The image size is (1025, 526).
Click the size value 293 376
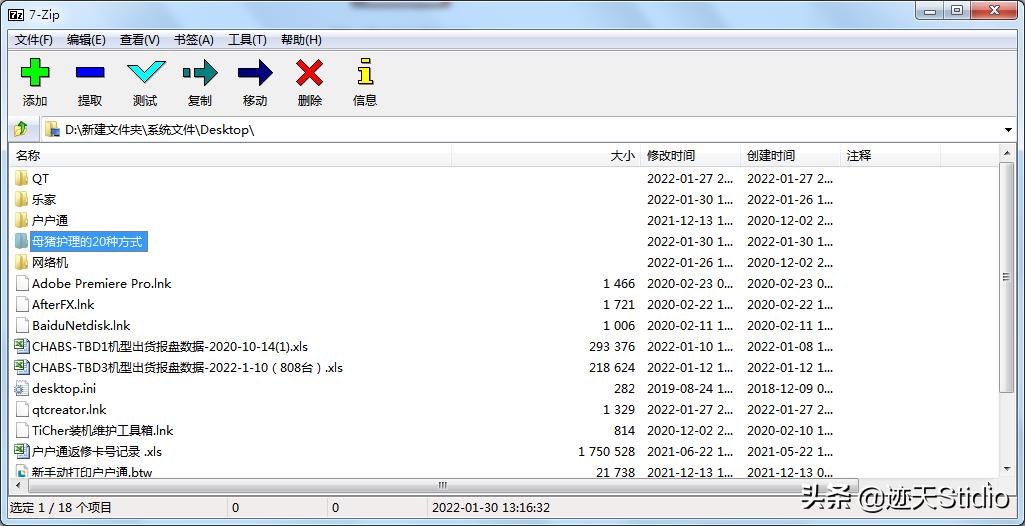(x=611, y=346)
